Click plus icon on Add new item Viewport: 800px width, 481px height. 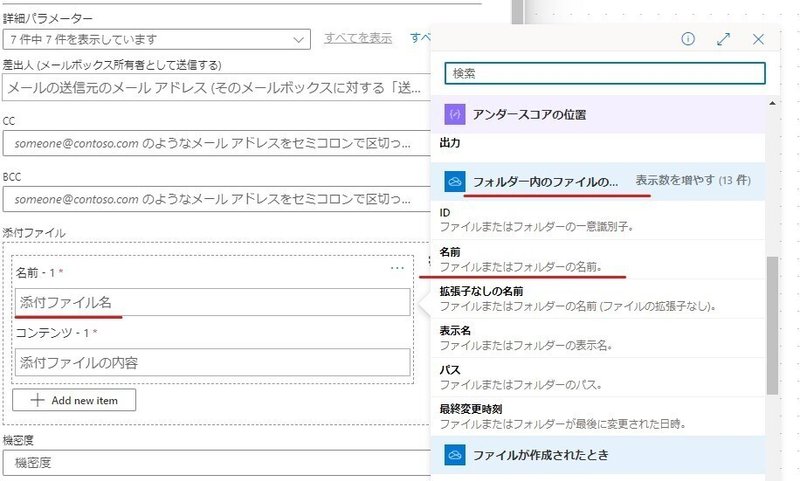tap(37, 400)
